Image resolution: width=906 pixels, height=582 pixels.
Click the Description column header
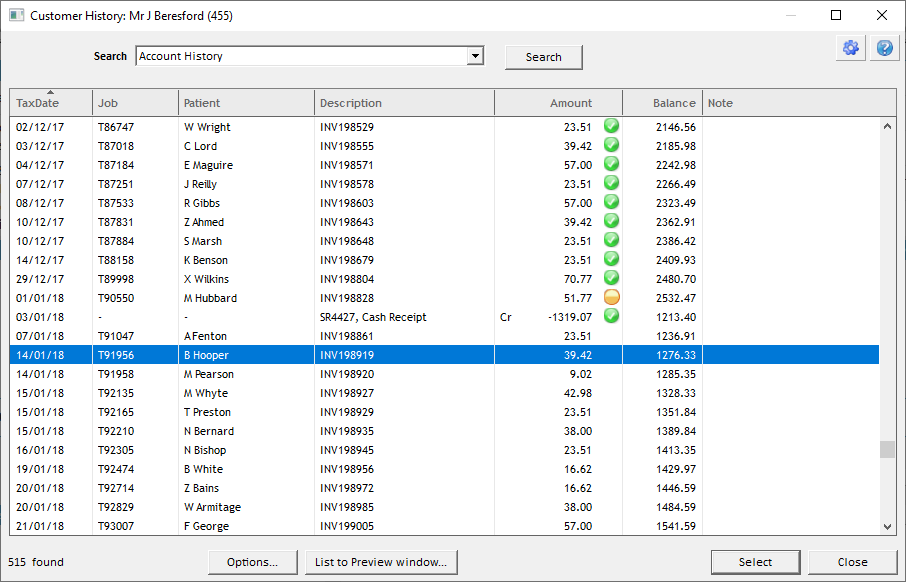click(404, 103)
